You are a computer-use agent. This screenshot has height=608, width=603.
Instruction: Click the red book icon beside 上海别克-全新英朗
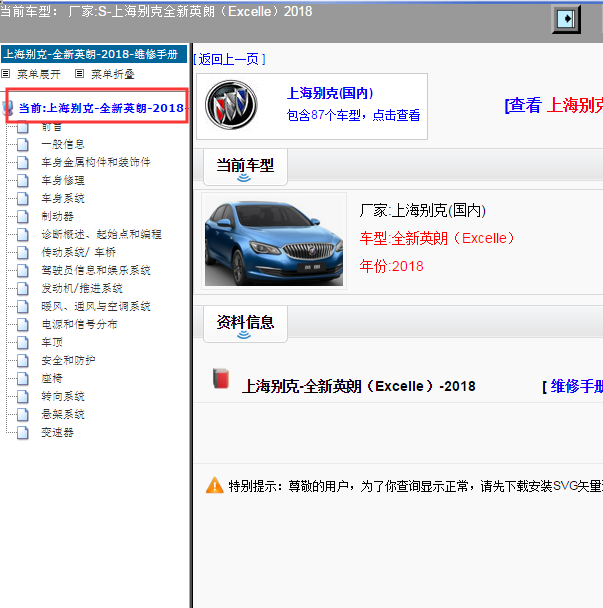point(221,378)
